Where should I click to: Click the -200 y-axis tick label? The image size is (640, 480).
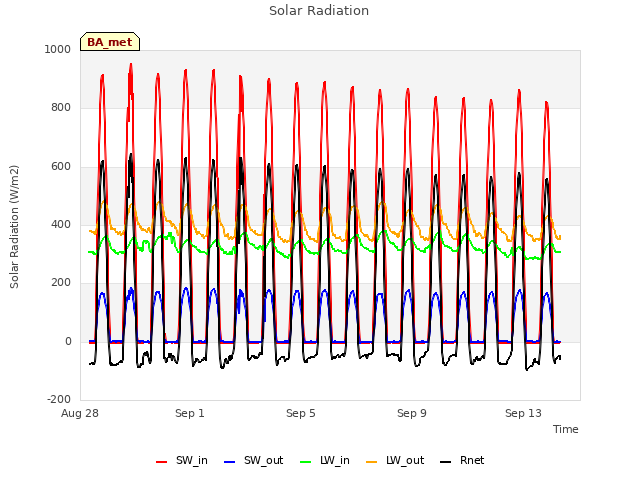[59, 399]
